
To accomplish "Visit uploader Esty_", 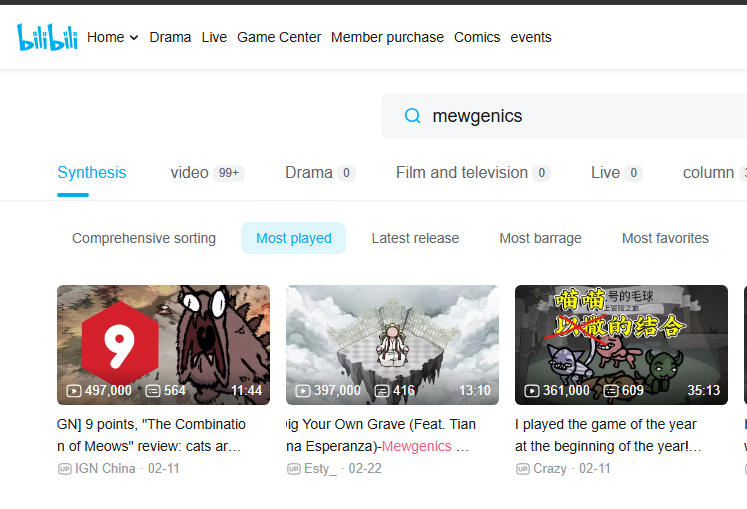I will click(x=320, y=468).
